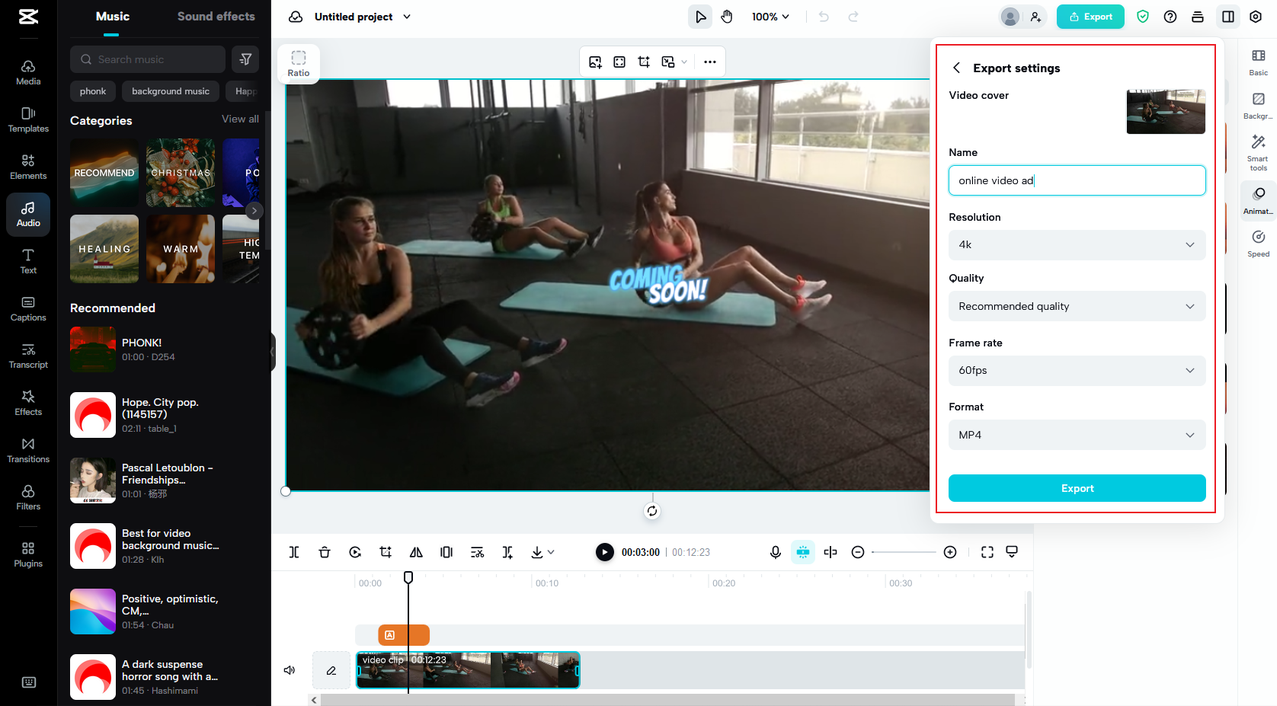
Task: Open settings gear icon at top right
Action: (1256, 16)
